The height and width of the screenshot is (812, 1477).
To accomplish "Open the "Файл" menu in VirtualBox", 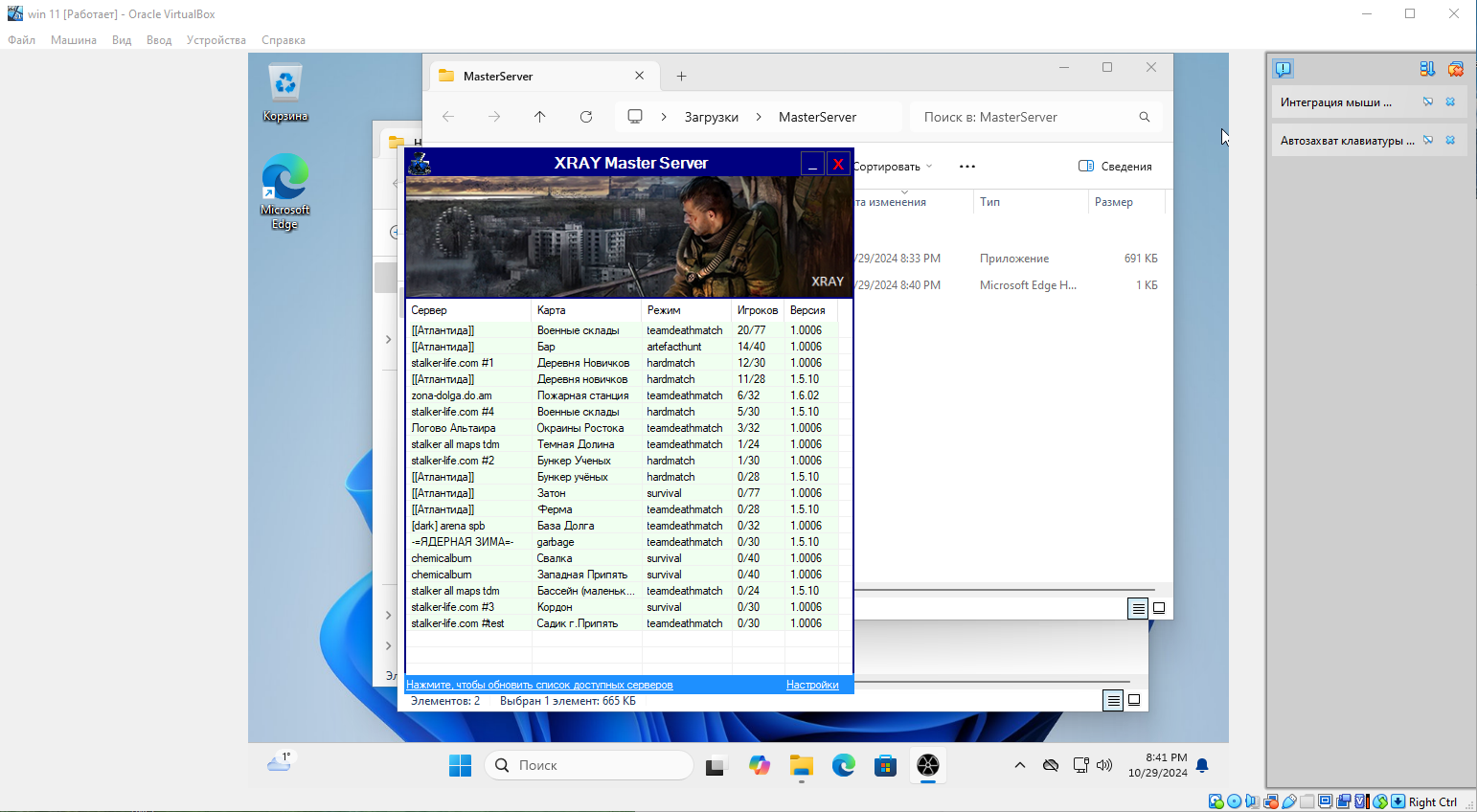I will pyautogui.click(x=22, y=40).
